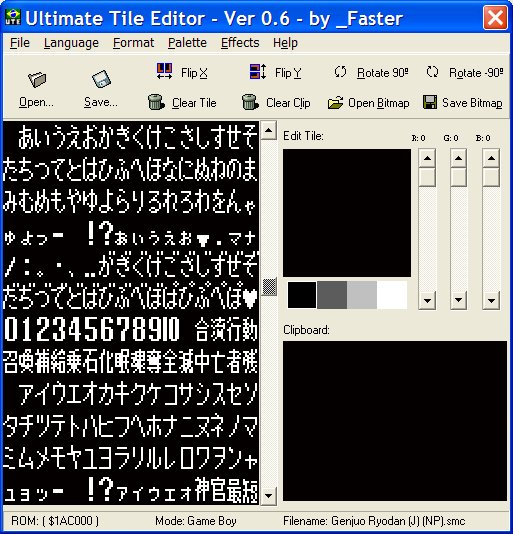Click the red slider's up arrow

pos(427,158)
